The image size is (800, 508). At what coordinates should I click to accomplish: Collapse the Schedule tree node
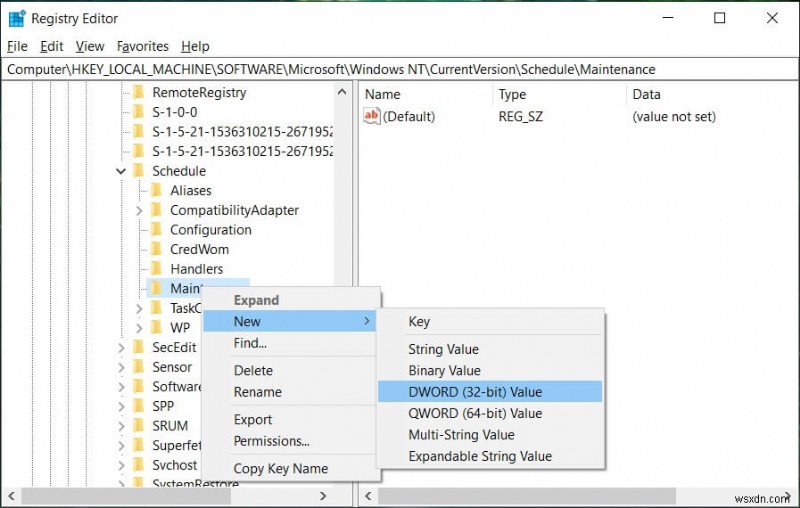[x=121, y=171]
